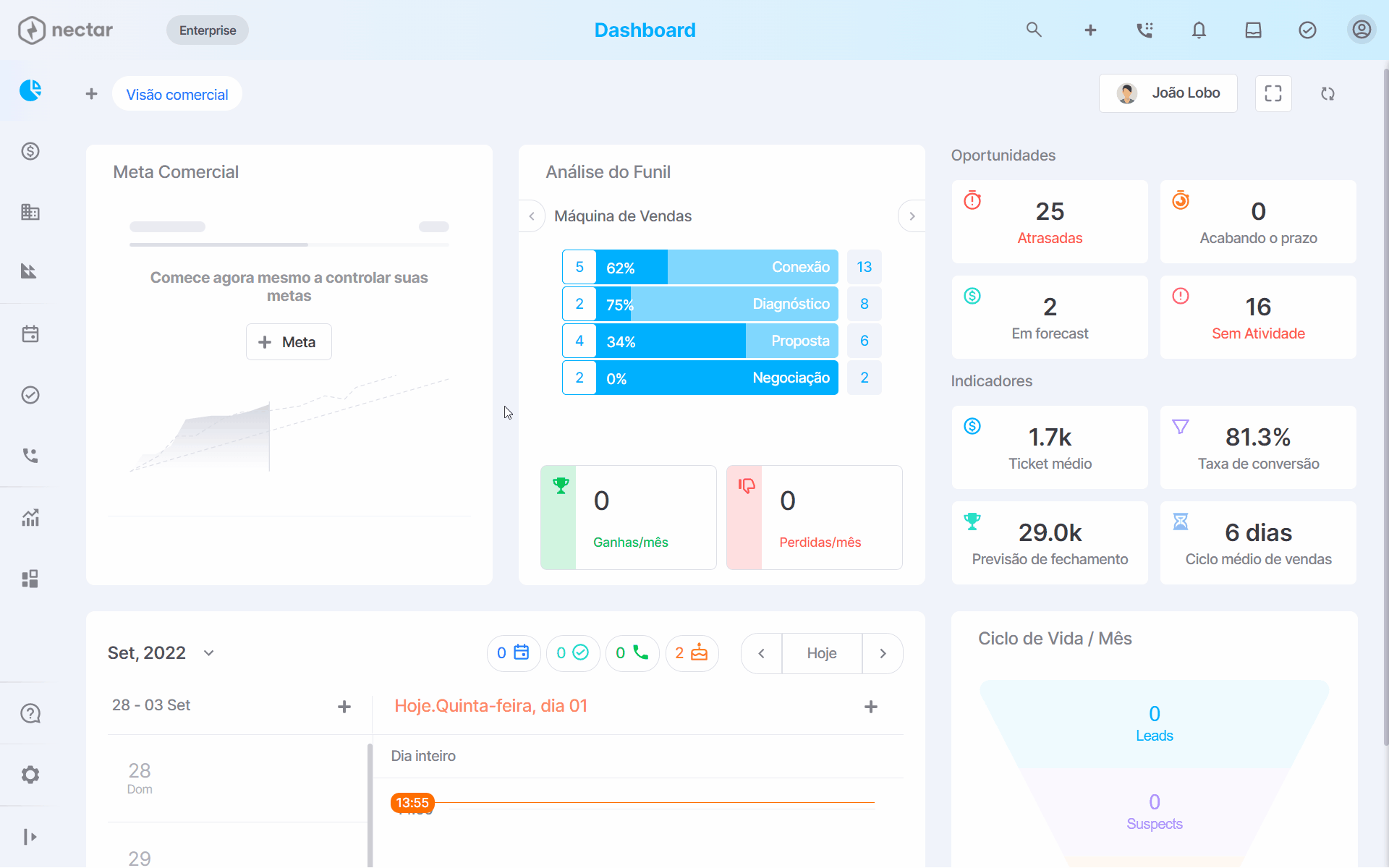Click the phone dialer icon in header
This screenshot has width=1389, height=868.
pos(1144,30)
